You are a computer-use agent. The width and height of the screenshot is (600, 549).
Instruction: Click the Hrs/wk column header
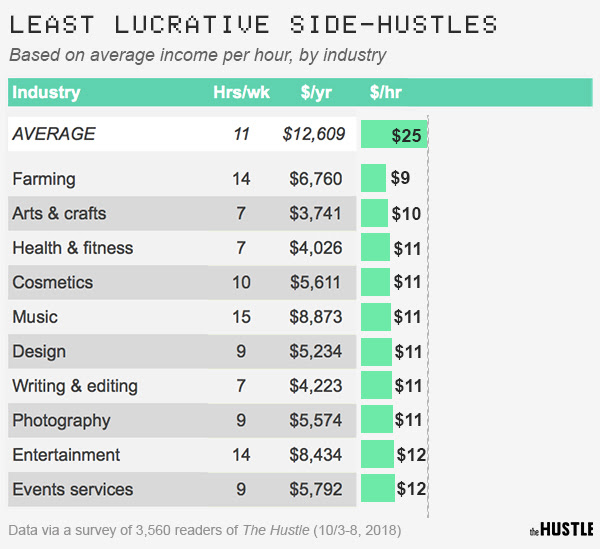point(241,92)
